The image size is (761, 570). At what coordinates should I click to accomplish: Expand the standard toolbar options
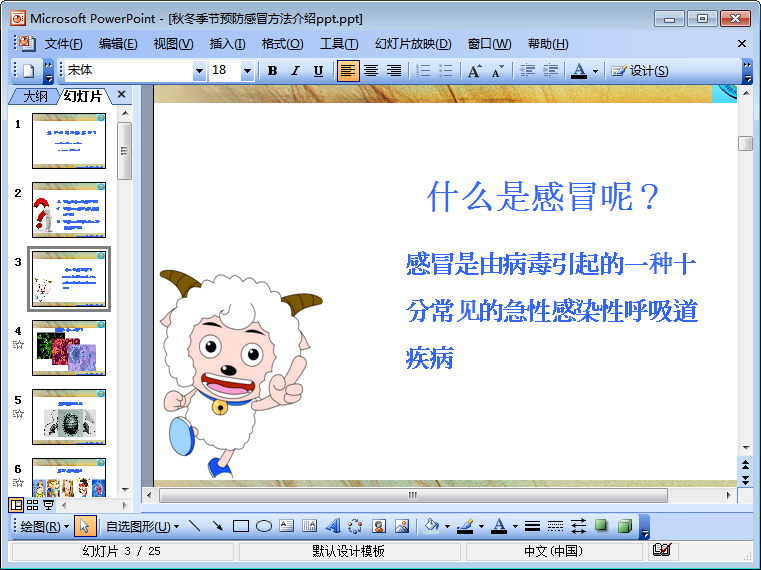(48, 71)
